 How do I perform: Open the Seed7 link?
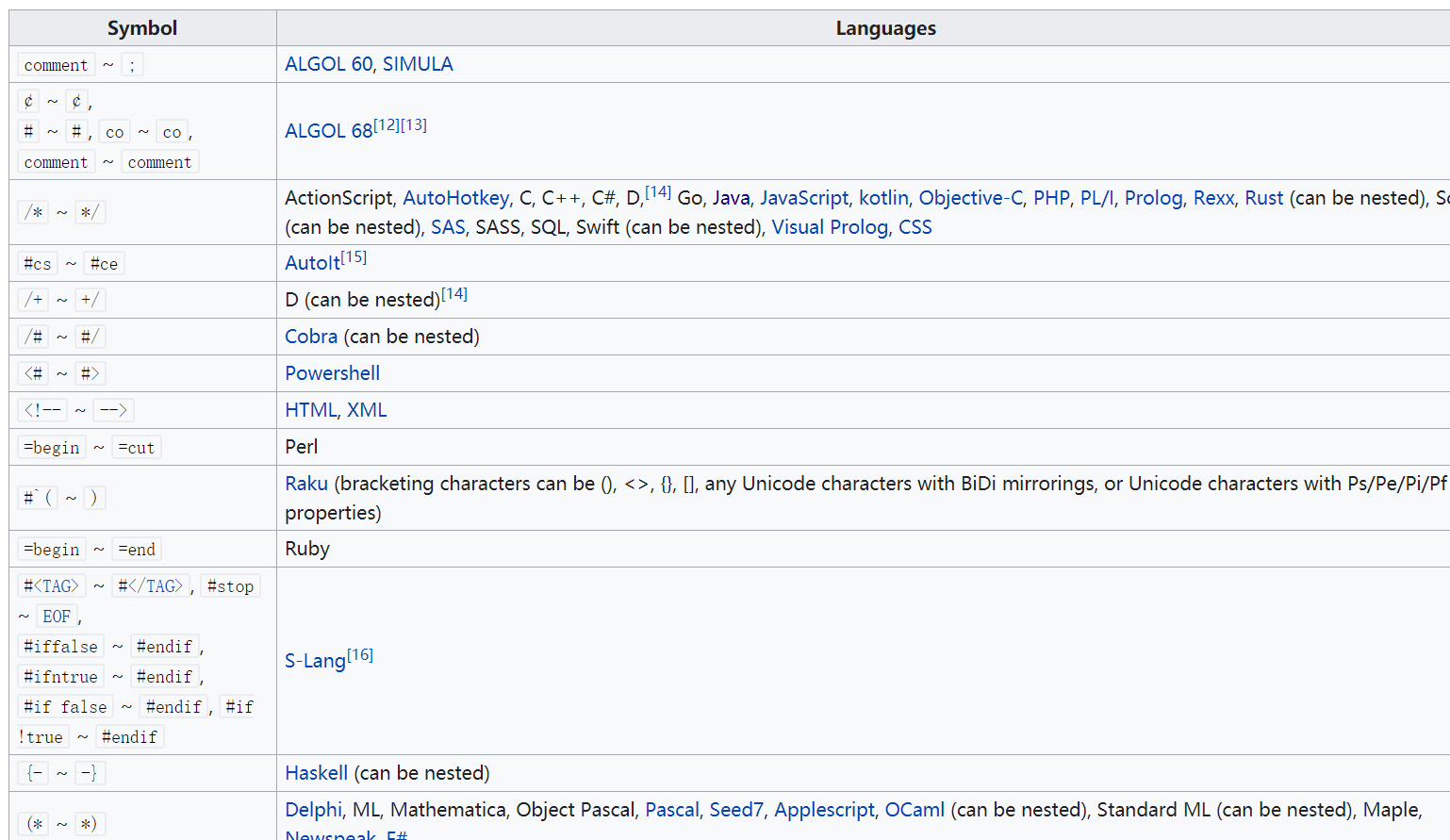pyautogui.click(x=736, y=810)
